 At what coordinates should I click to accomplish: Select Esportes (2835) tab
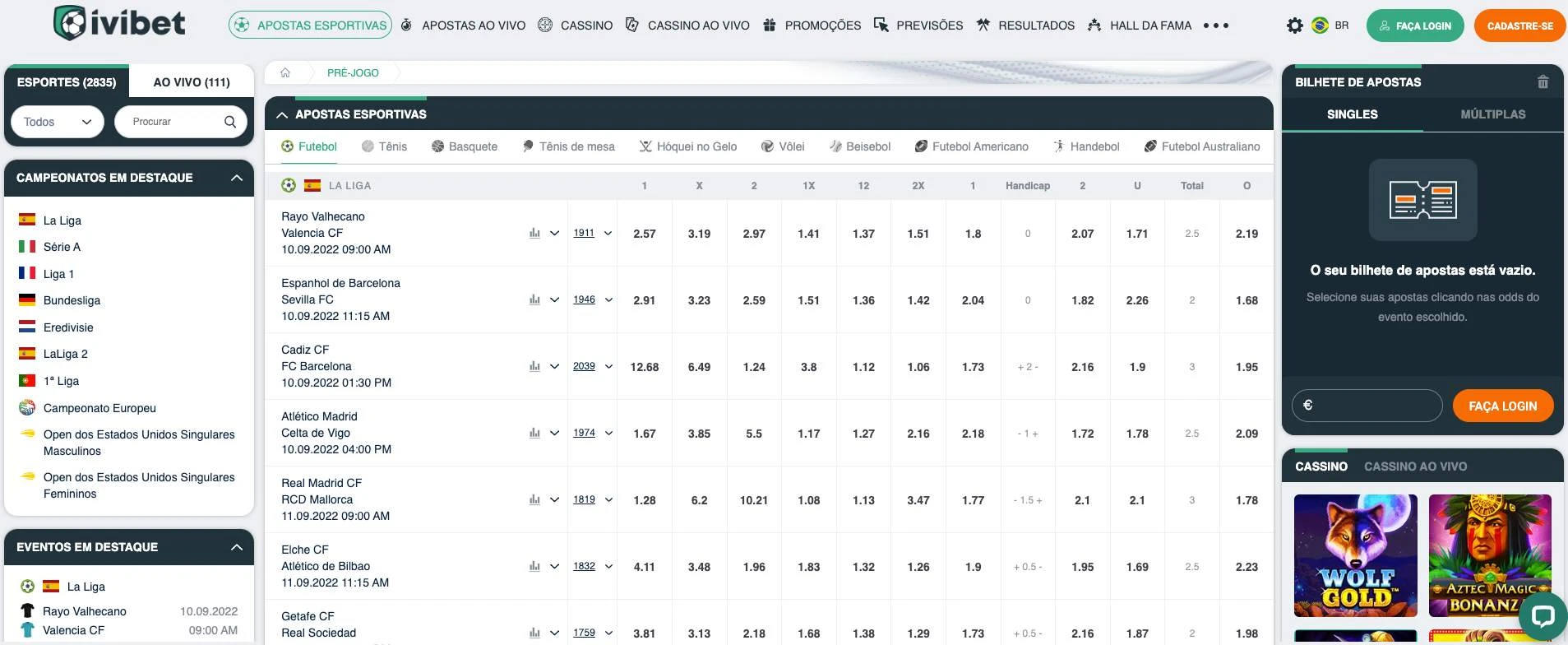point(67,82)
